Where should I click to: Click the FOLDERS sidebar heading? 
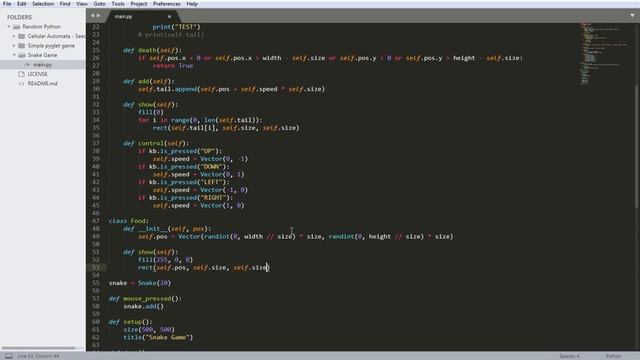[x=19, y=17]
